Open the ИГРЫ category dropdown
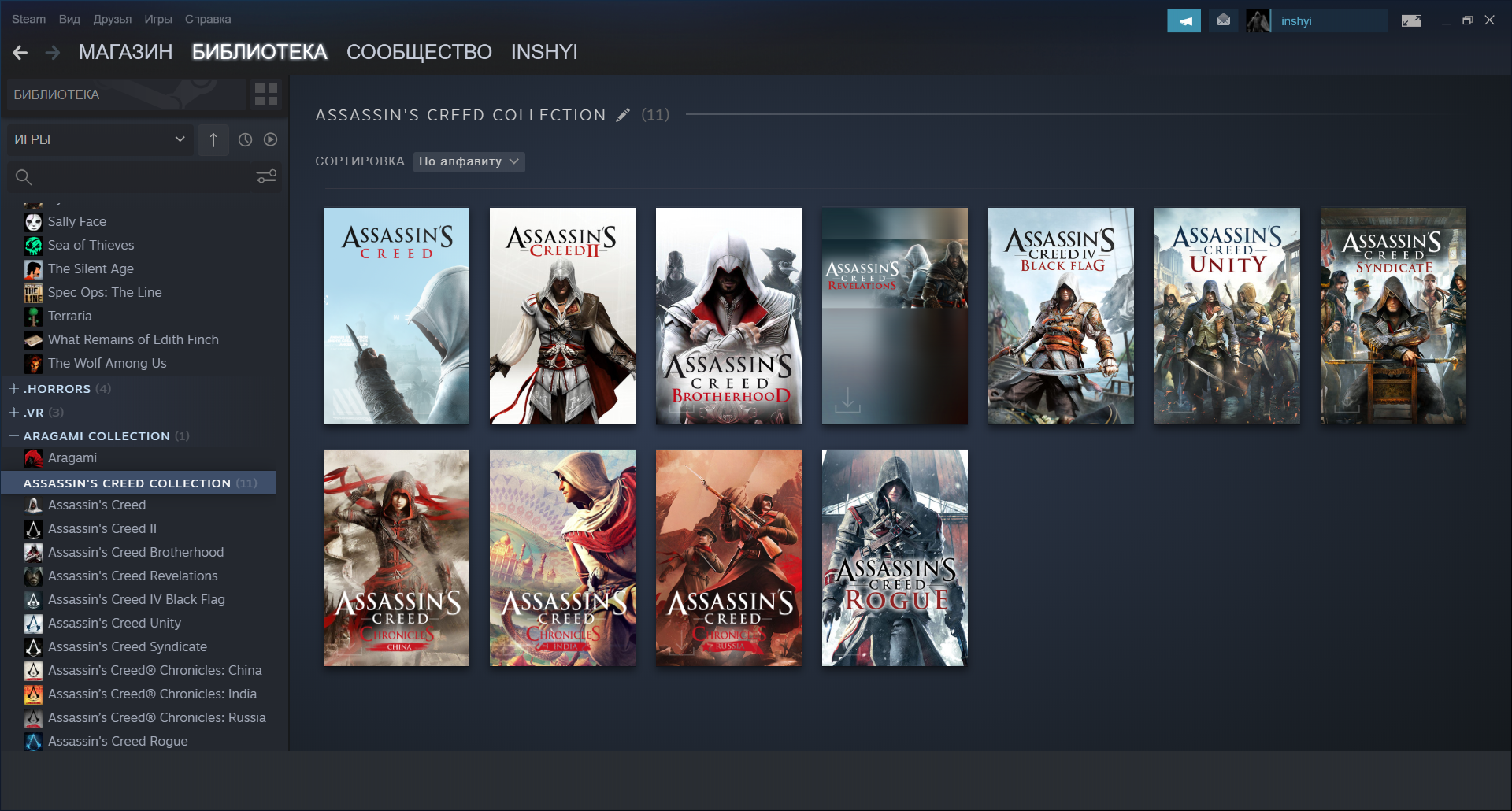This screenshot has width=1512, height=811. (100, 139)
